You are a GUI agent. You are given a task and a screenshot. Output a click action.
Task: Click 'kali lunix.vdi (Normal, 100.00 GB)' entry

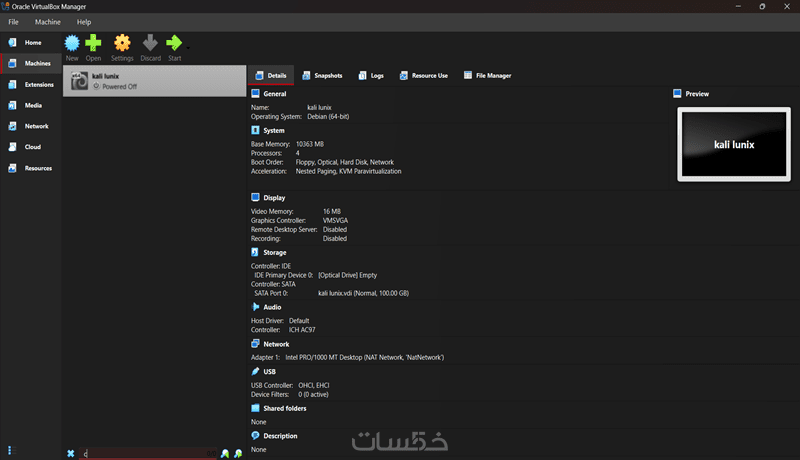click(x=363, y=293)
